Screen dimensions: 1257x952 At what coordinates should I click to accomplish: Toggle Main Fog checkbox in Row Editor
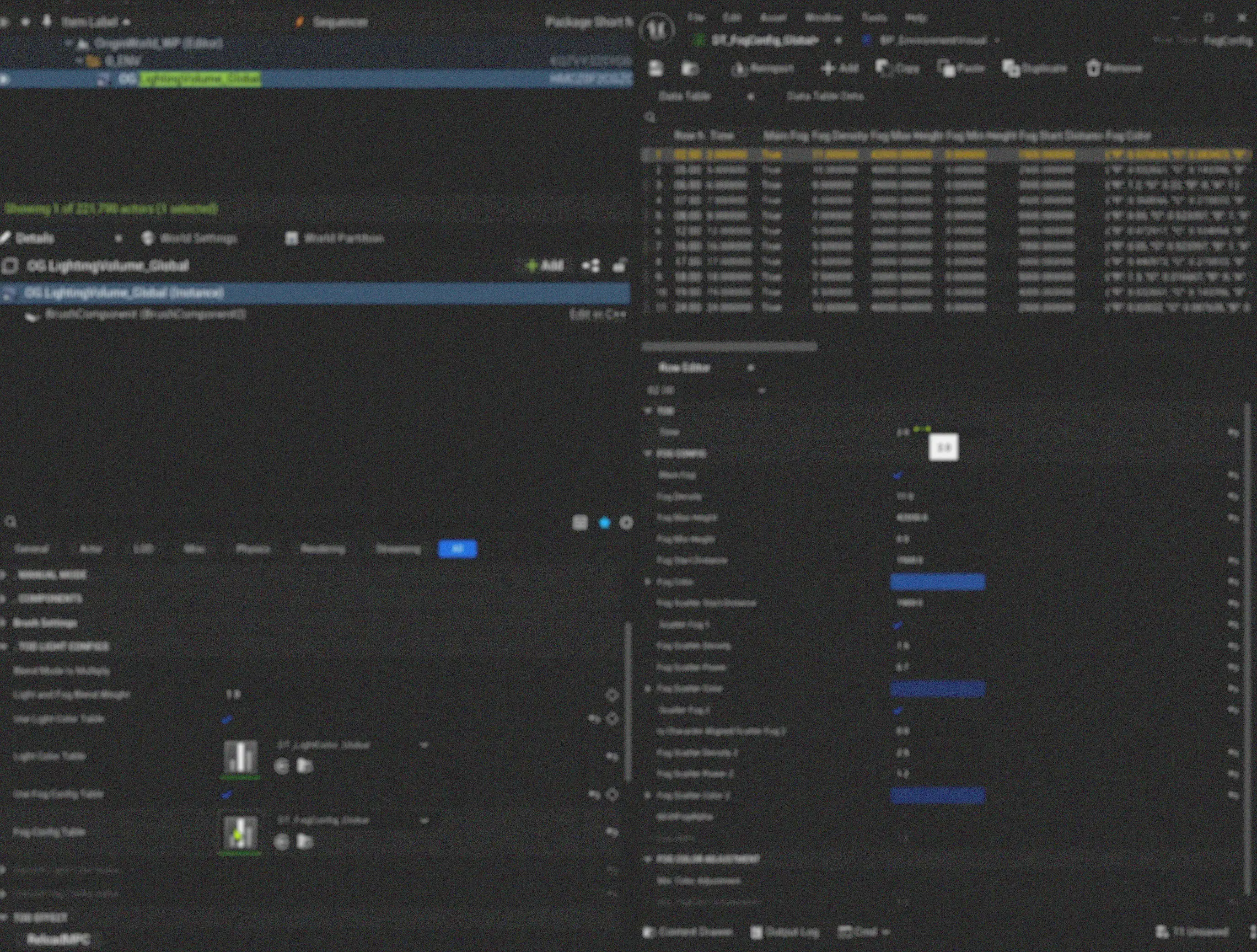point(898,476)
